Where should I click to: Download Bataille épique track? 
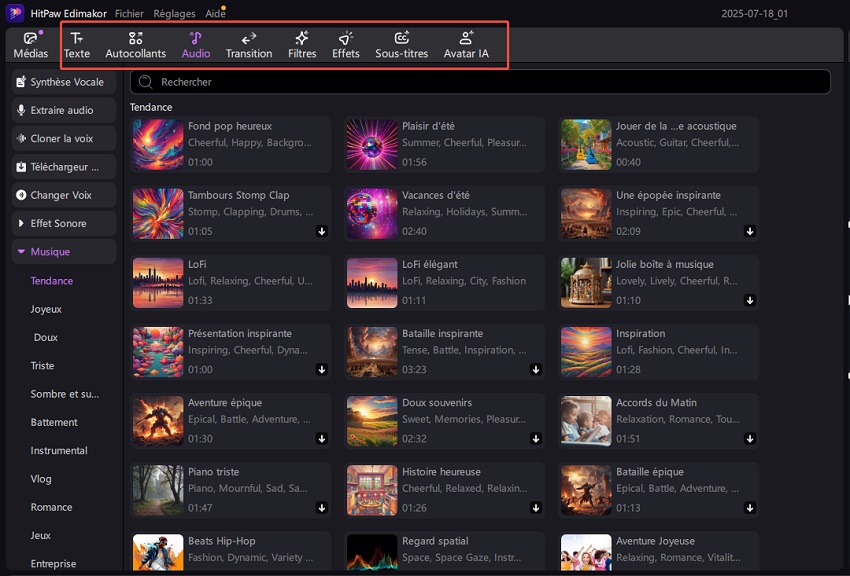click(x=750, y=508)
